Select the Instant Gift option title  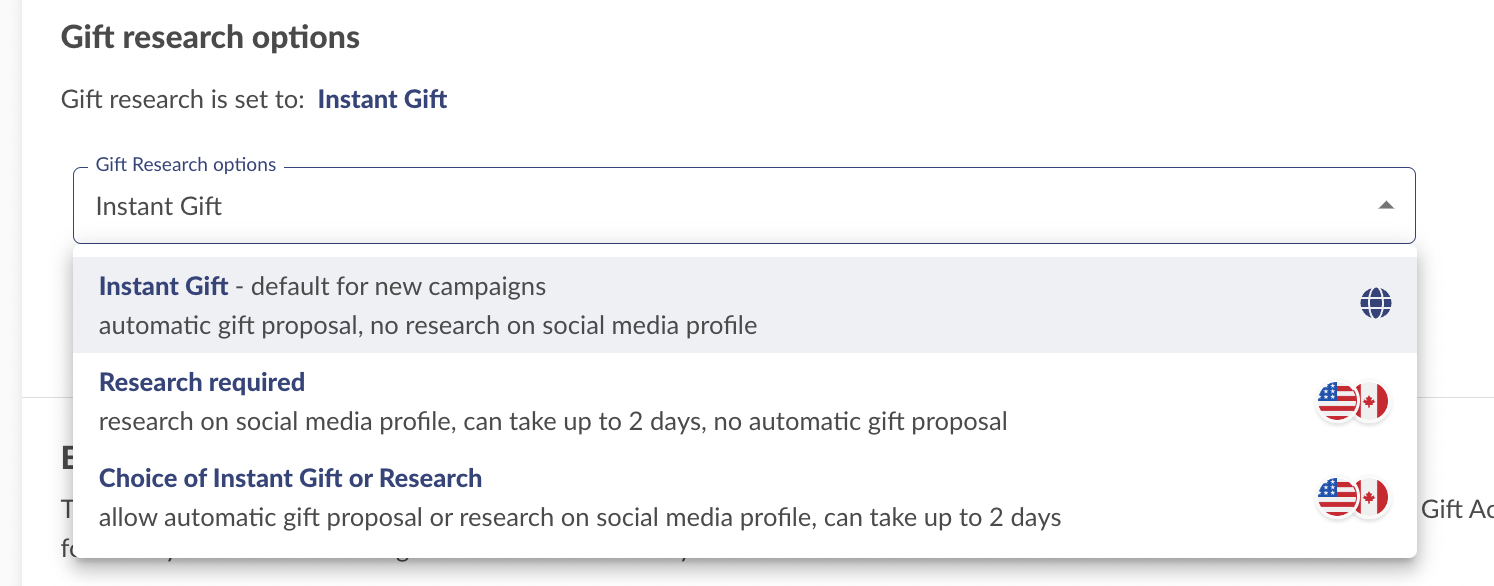[164, 286]
